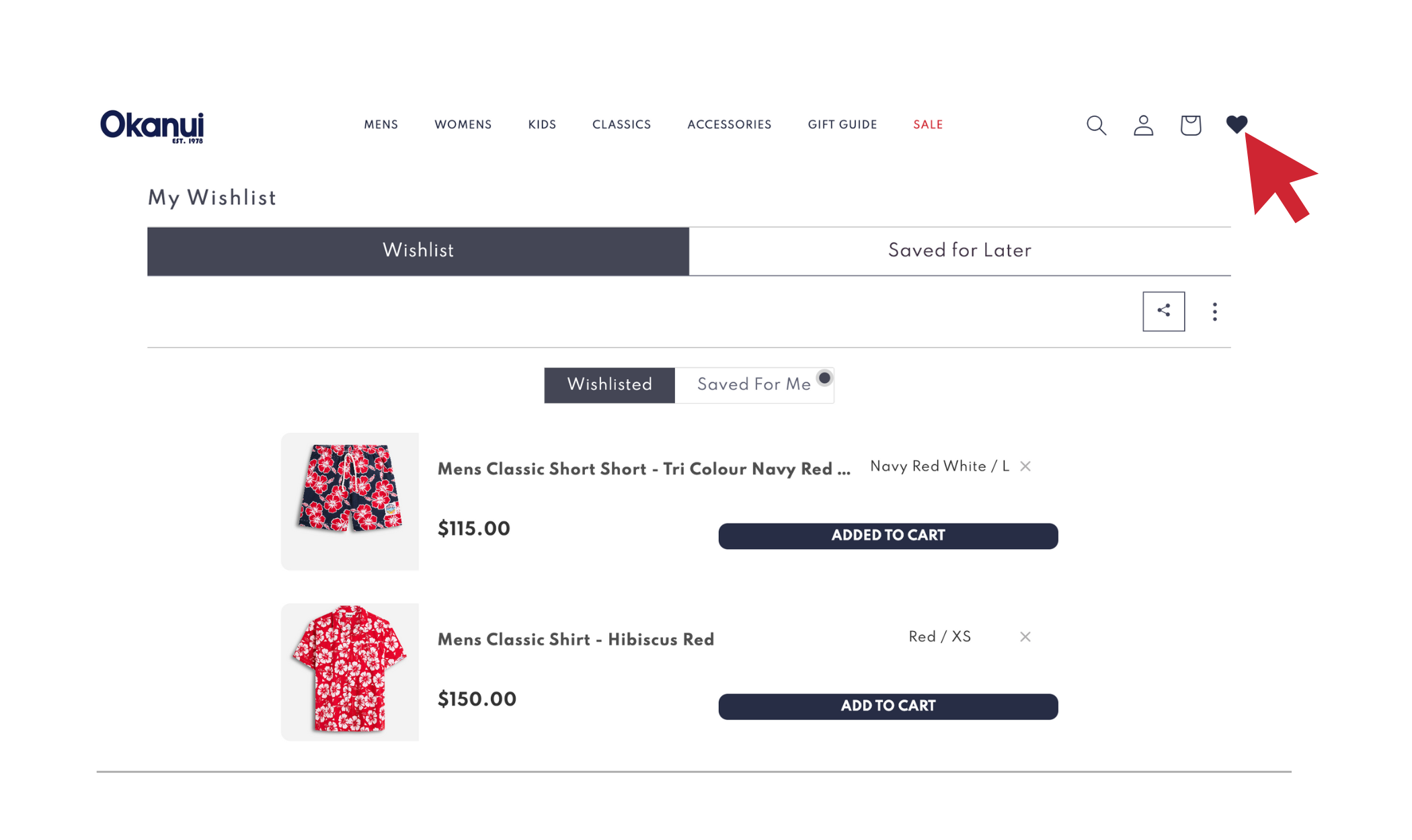Share the wishlist via share icon
Screen dimensions: 1412x840
[x=1163, y=311]
